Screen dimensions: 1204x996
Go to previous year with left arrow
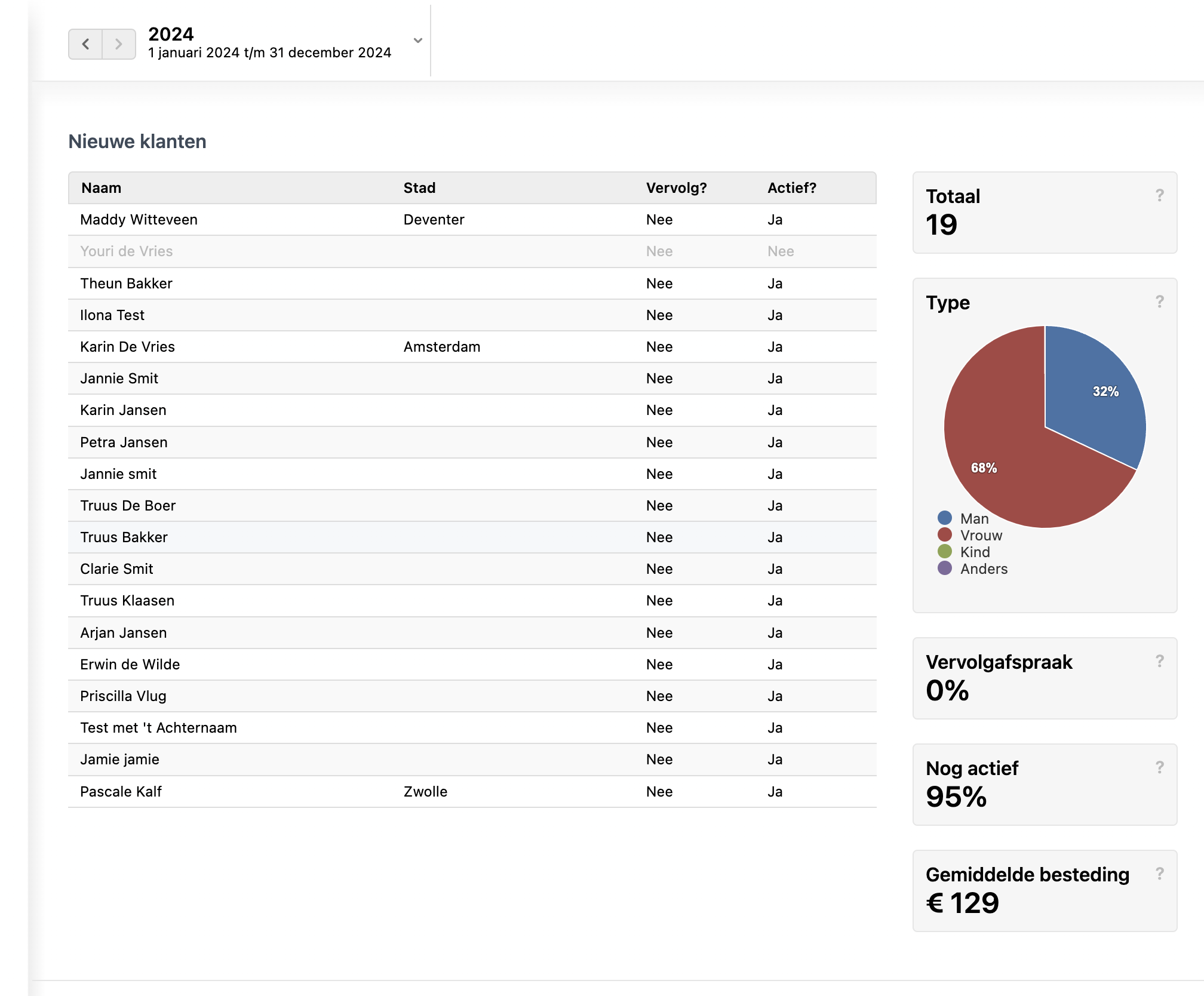(x=85, y=44)
